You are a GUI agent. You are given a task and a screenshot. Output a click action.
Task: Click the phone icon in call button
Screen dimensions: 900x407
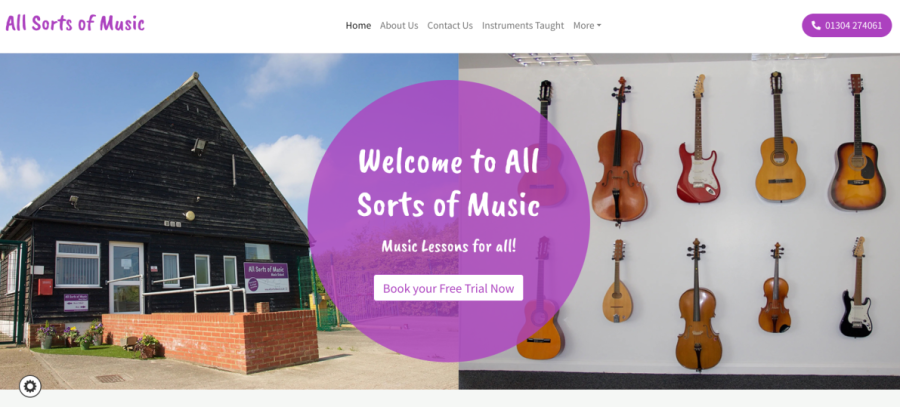816,25
